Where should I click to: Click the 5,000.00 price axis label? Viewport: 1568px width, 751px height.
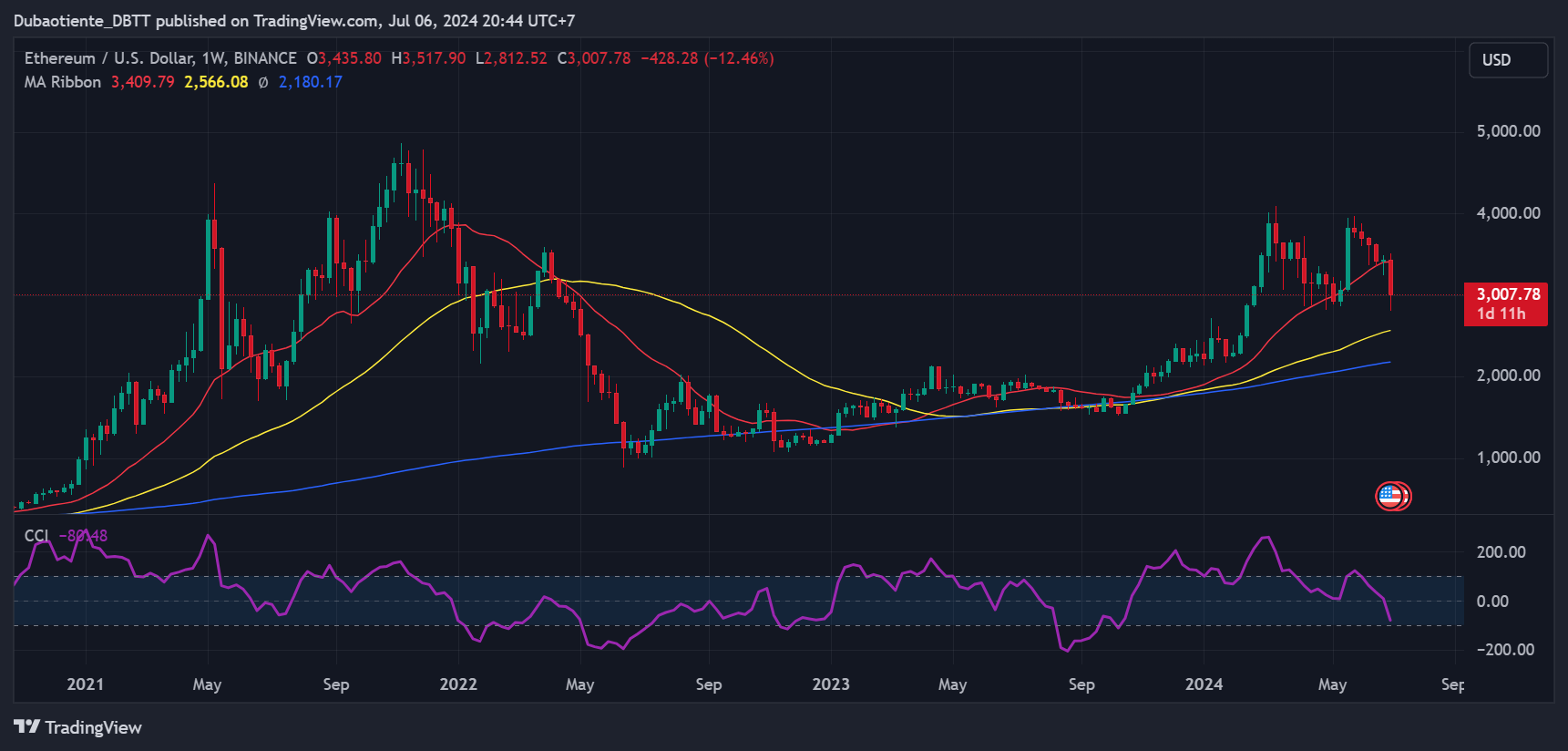[1508, 131]
